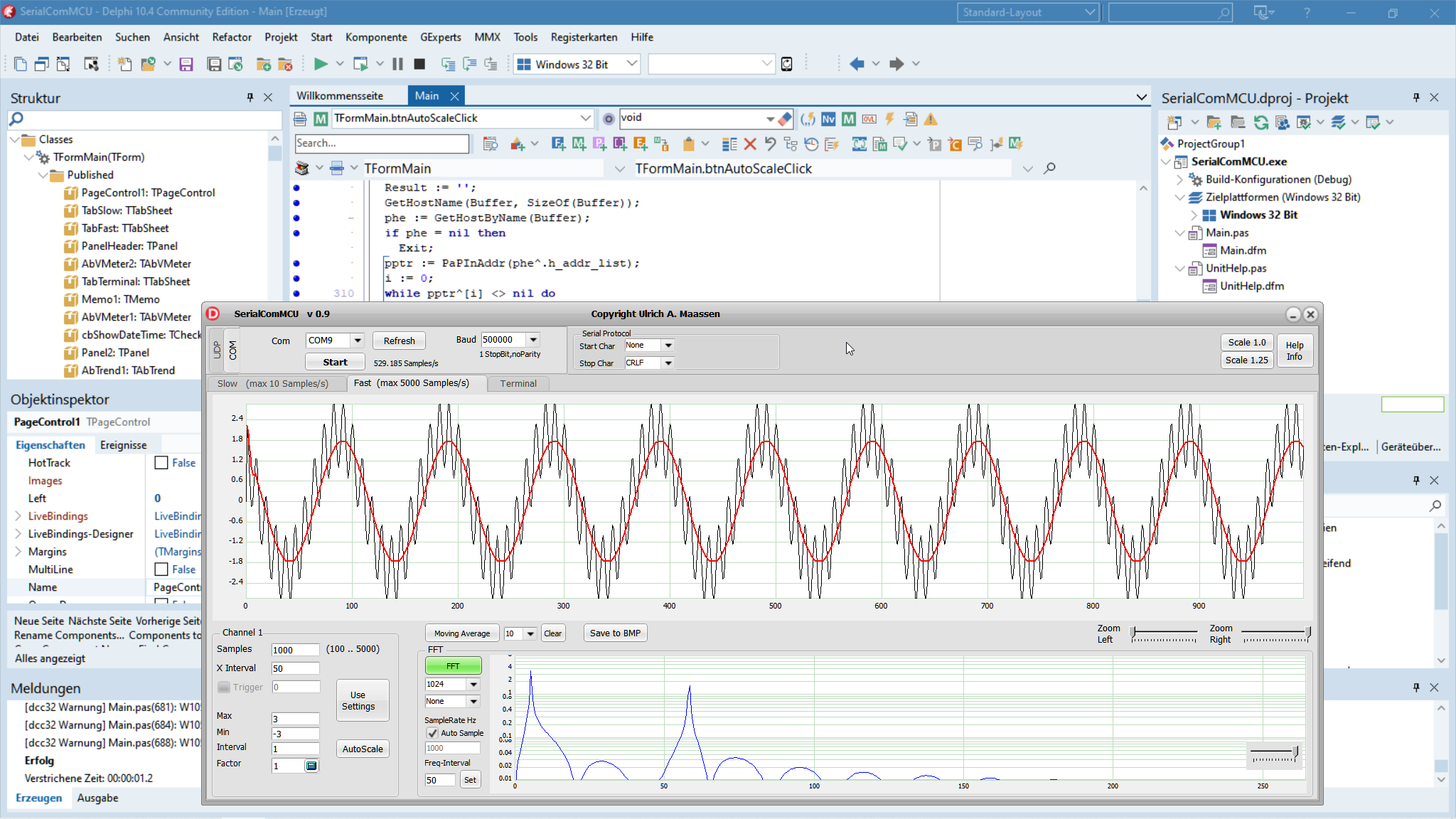Switch to the Terminal tab
The width and height of the screenshot is (1456, 819).
(x=518, y=383)
